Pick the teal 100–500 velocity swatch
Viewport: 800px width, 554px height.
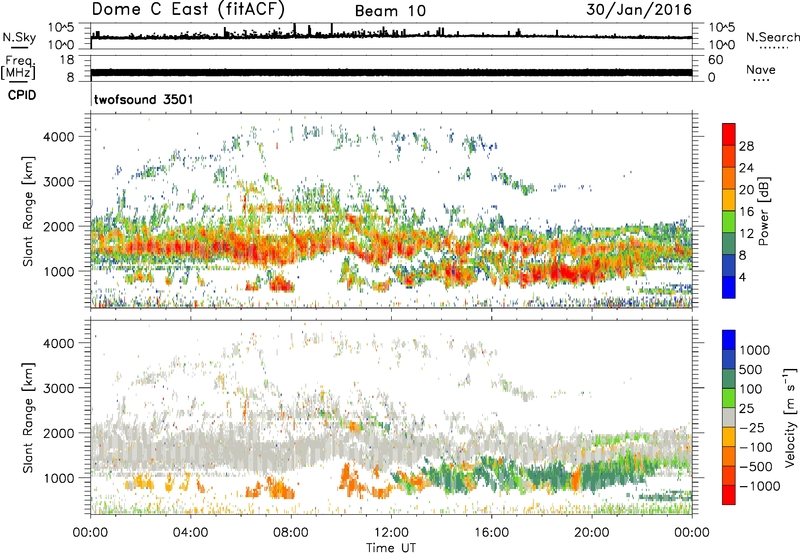coord(729,379)
